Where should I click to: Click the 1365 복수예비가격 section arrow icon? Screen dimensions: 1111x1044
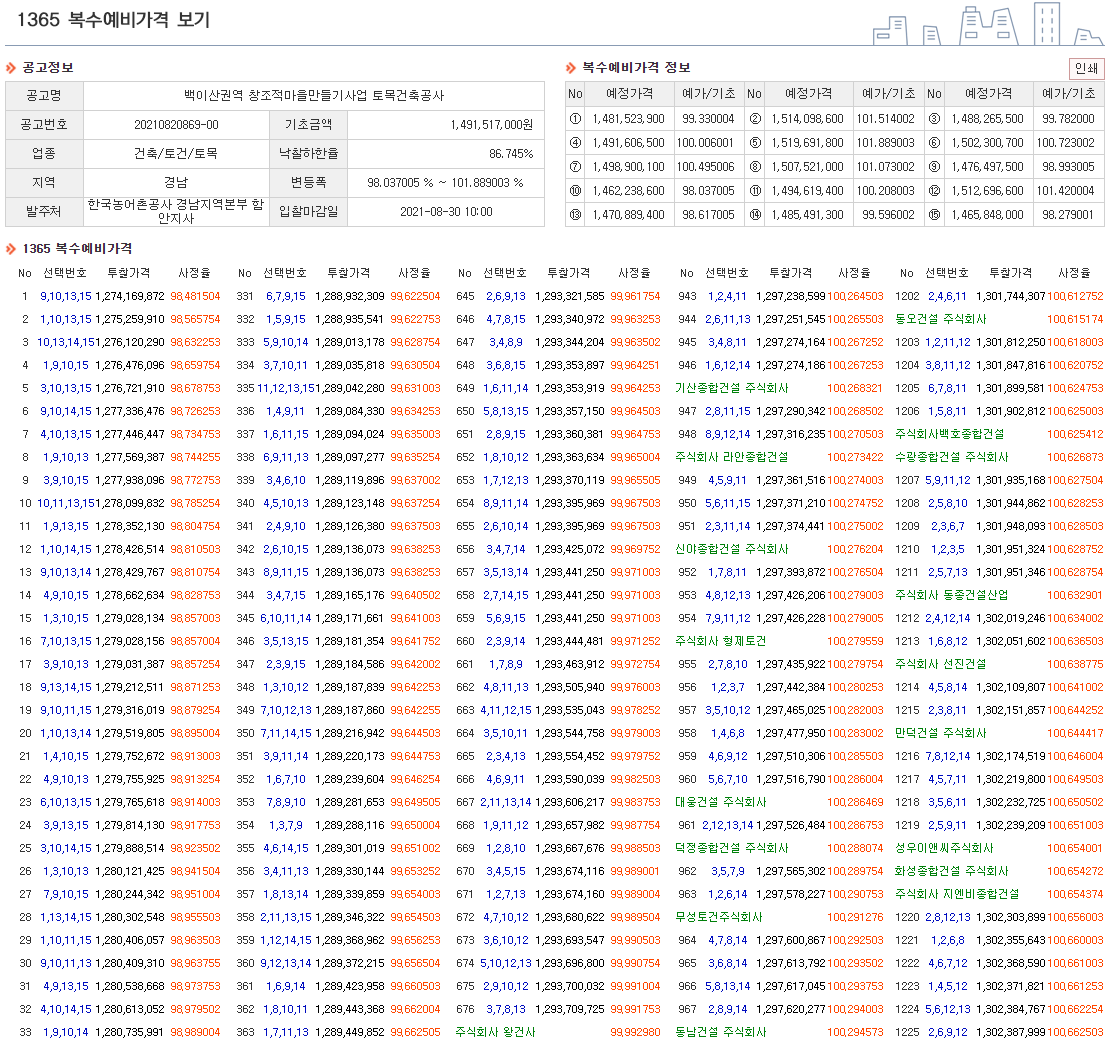coord(11,249)
